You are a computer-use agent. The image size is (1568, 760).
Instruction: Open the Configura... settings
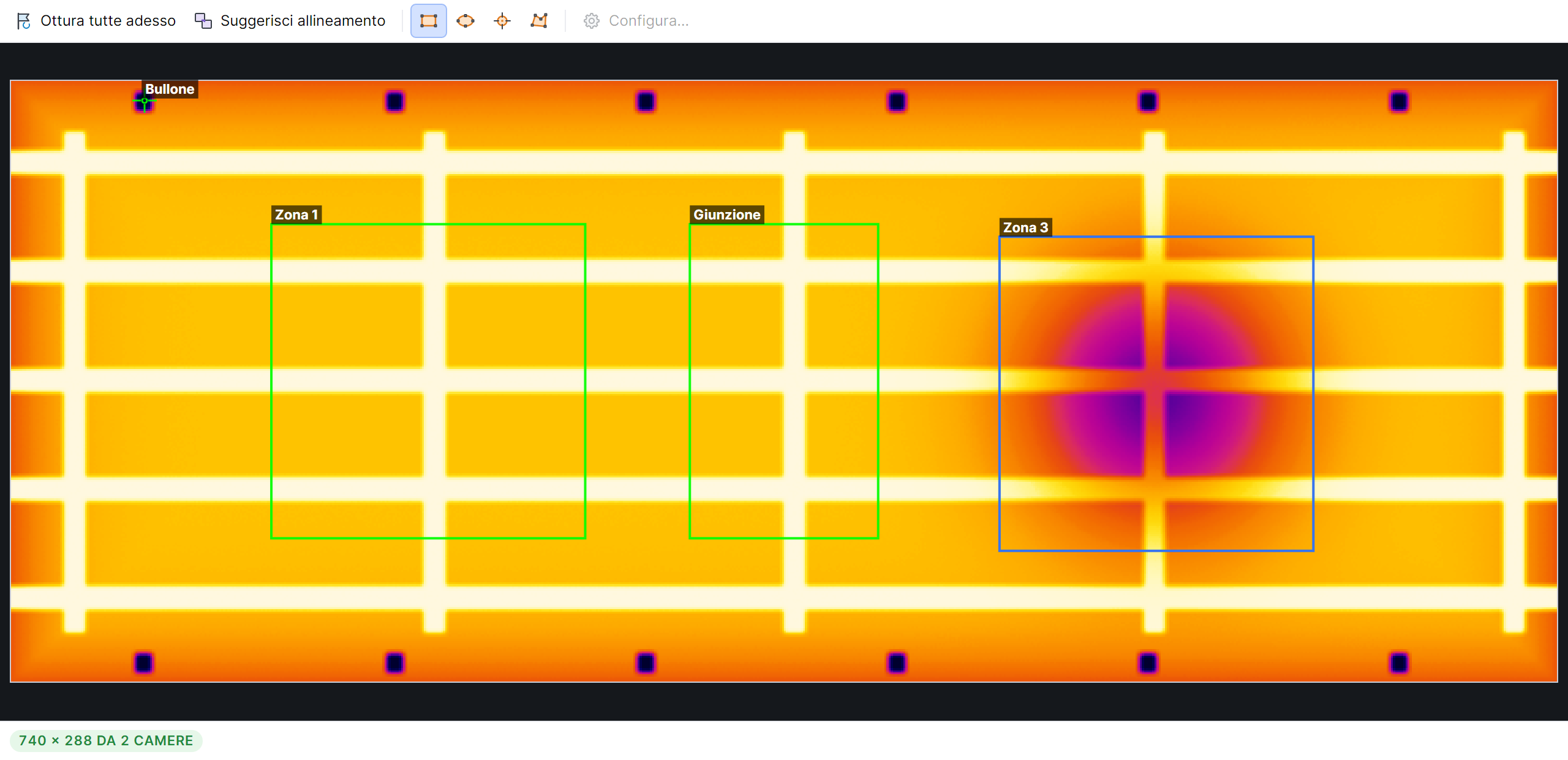click(636, 21)
